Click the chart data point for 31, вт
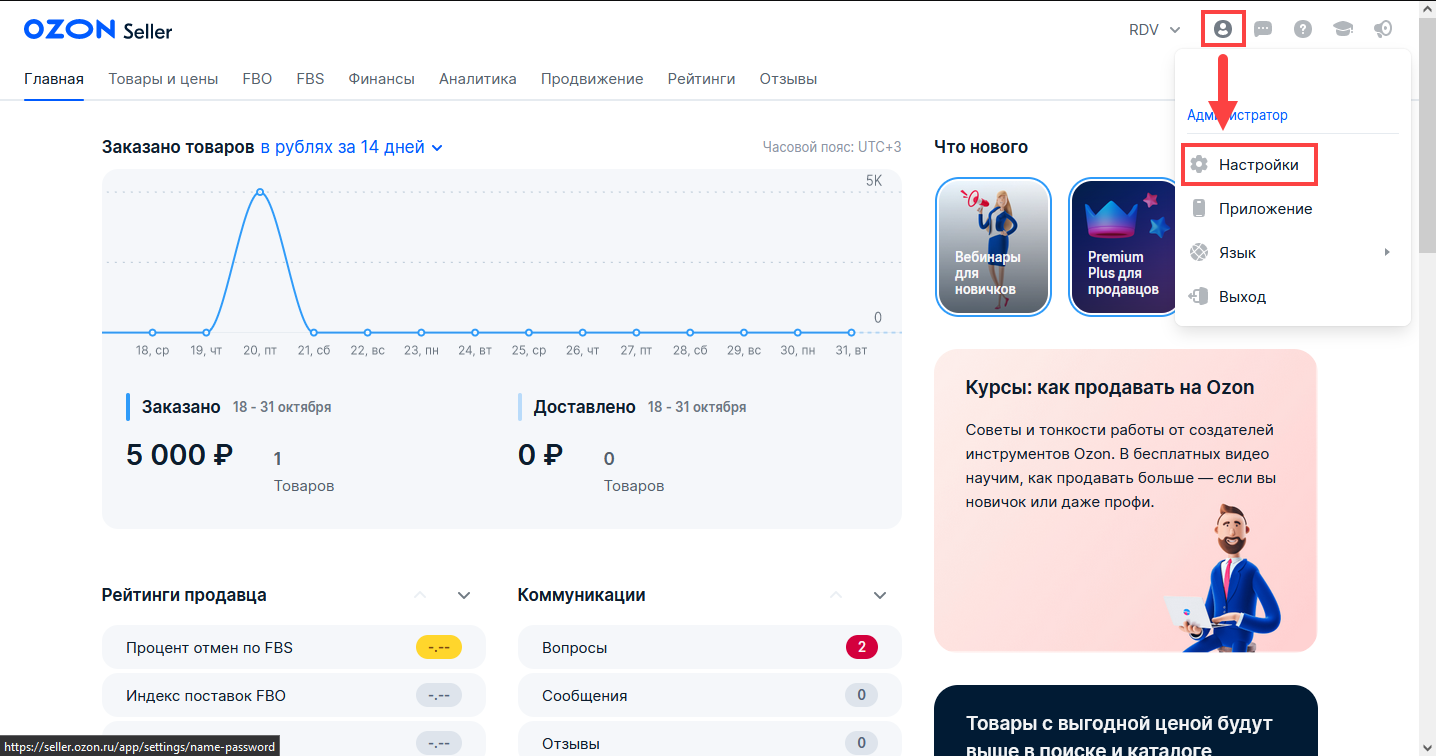This screenshot has width=1436, height=756. point(852,332)
